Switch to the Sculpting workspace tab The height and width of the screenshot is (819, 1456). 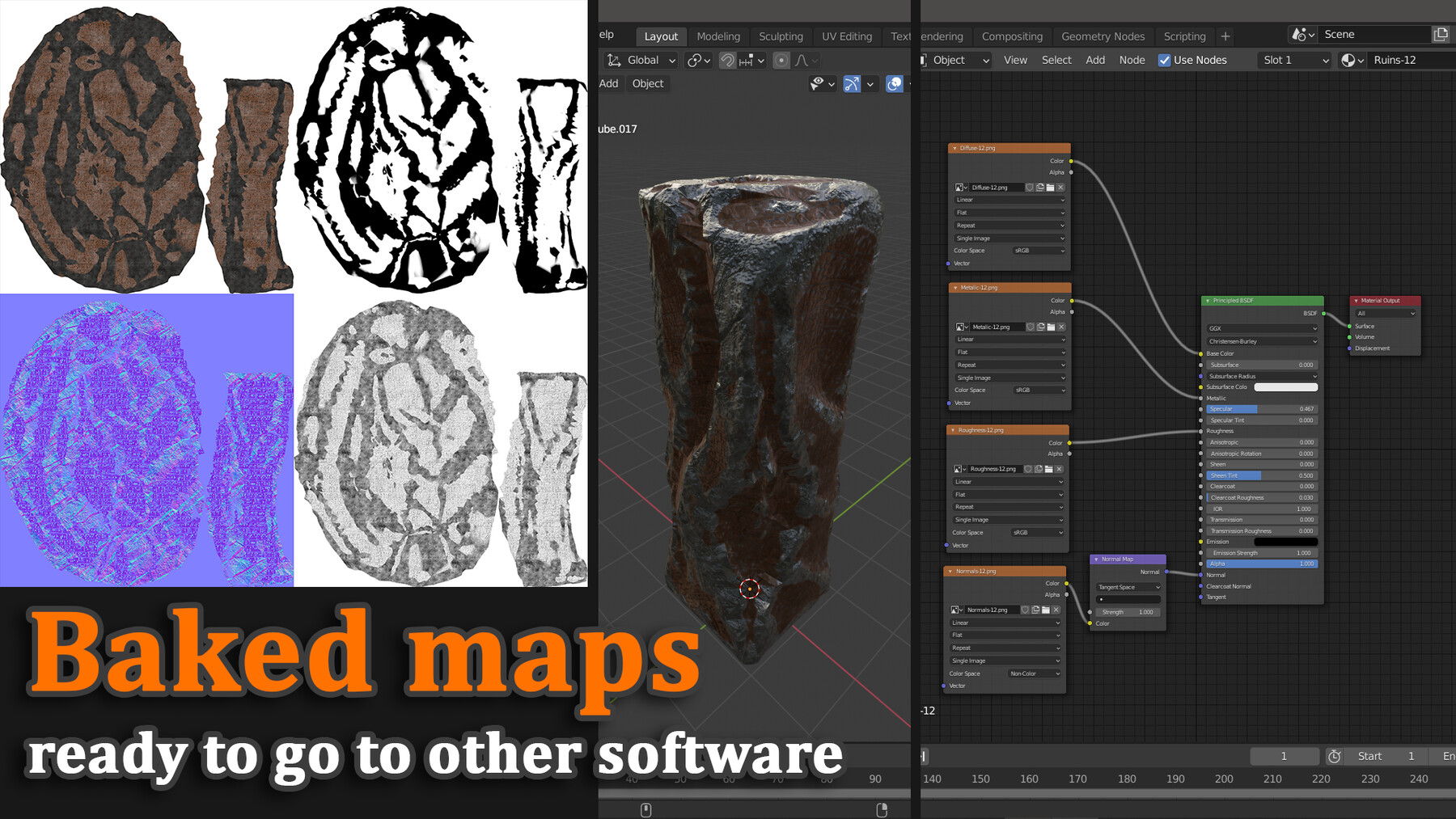[781, 36]
